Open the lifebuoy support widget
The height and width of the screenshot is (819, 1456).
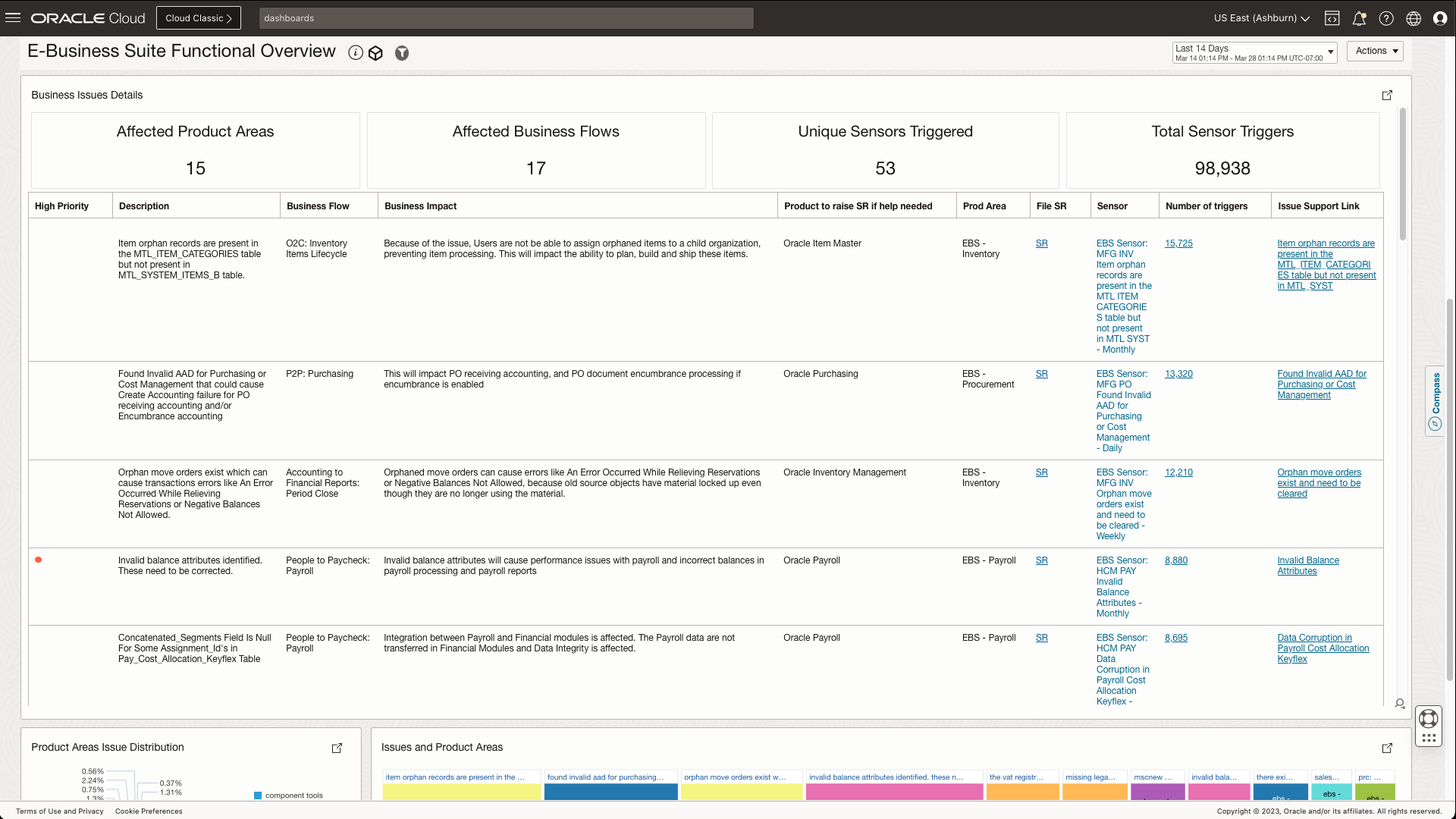(x=1428, y=718)
